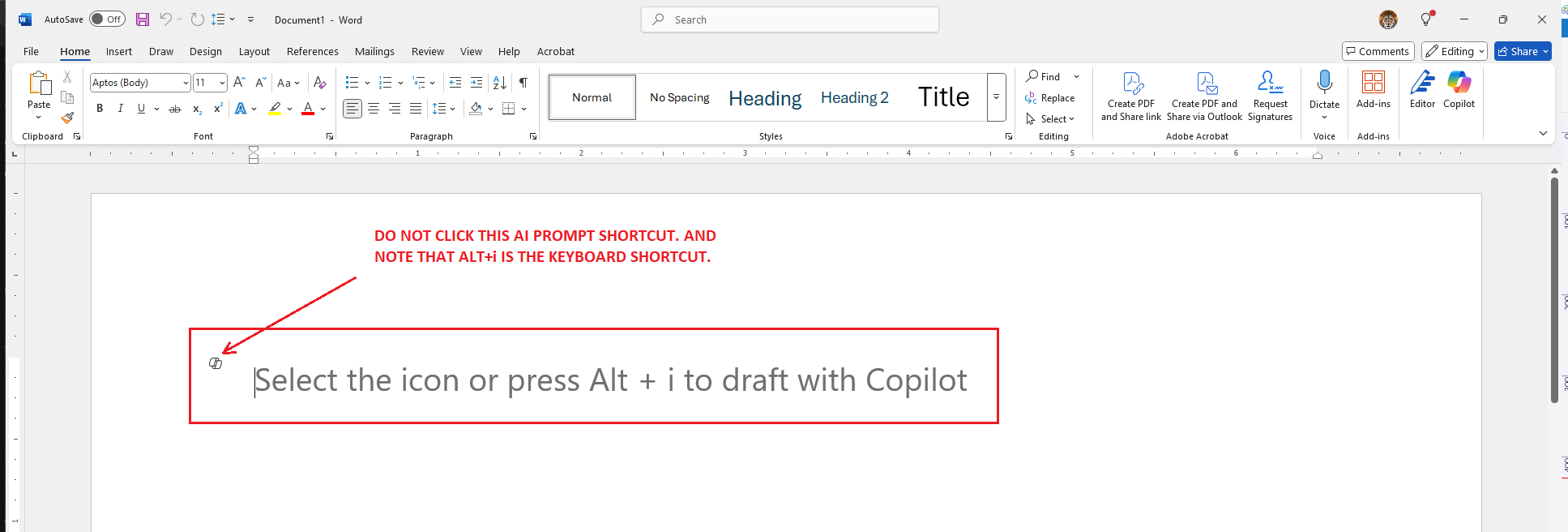1568x532 pixels.
Task: Click Create PDF and Share link icon
Action: point(1131,96)
